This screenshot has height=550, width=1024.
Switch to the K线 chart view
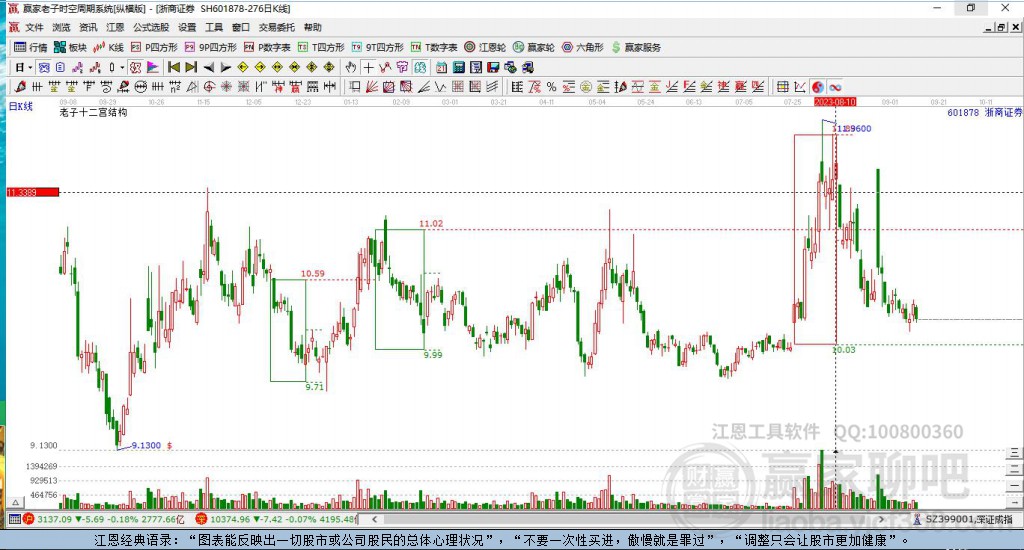click(x=108, y=47)
